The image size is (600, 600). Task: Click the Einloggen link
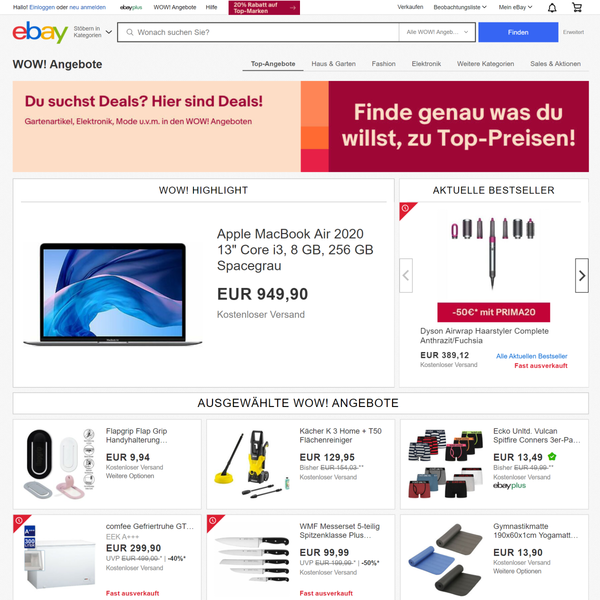[42, 7]
